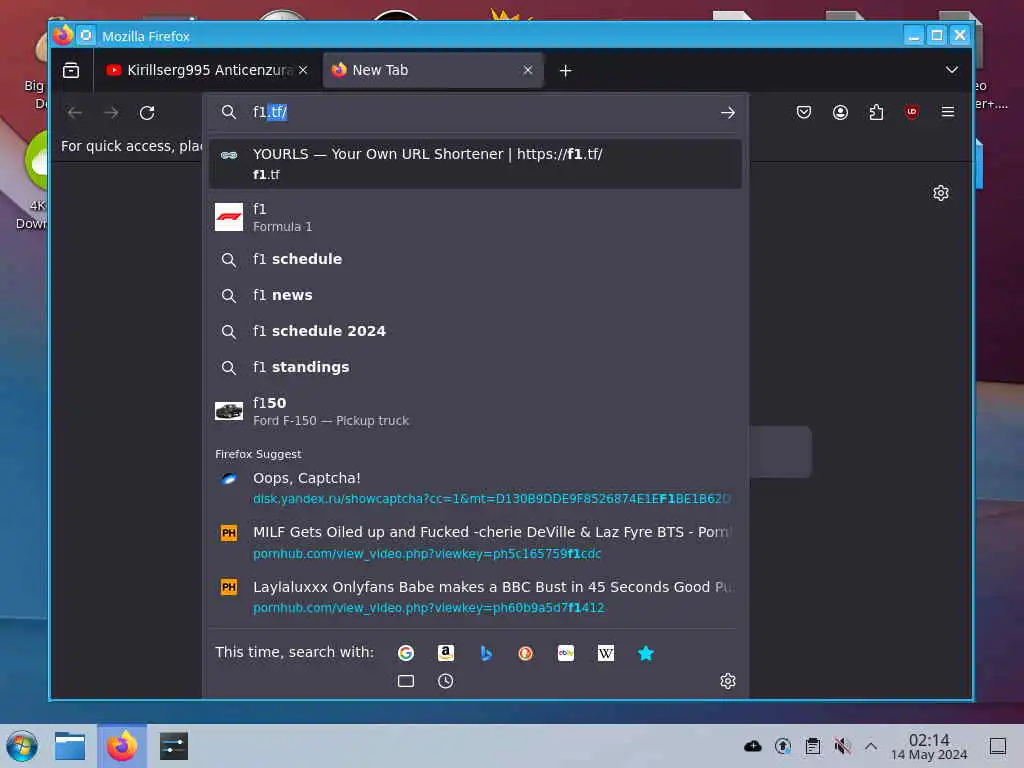Search open tabs with tabs icon
This screenshot has height=768, width=1024.
click(406, 681)
